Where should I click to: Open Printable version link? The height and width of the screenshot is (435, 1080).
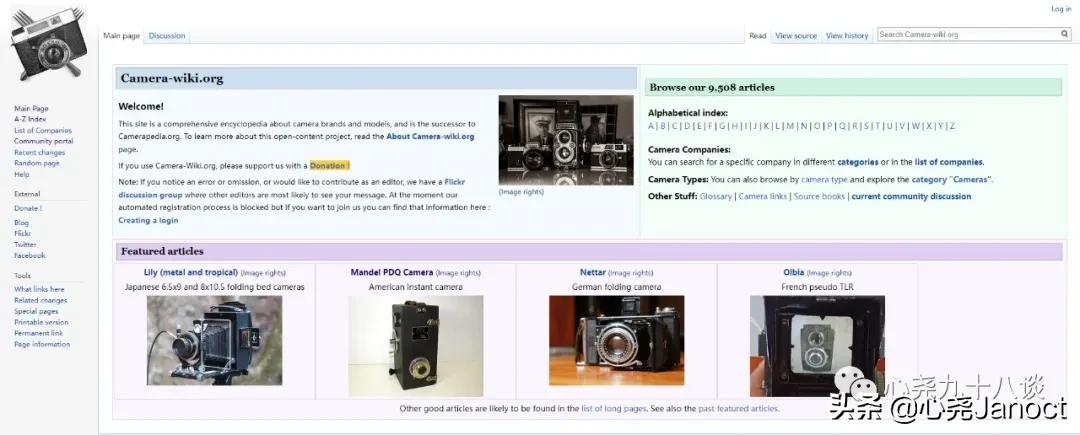point(41,322)
